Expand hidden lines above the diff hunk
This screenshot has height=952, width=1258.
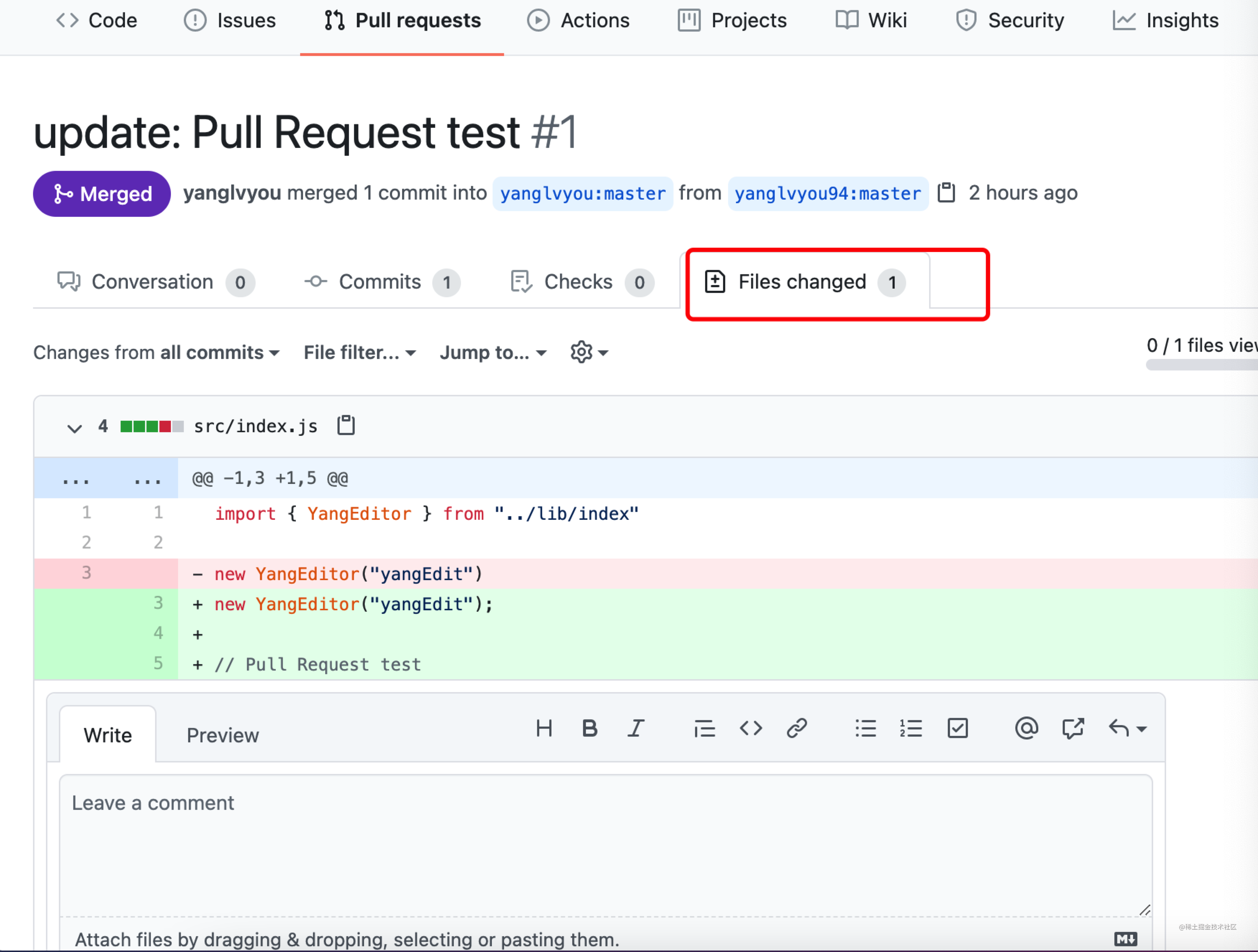click(x=106, y=479)
